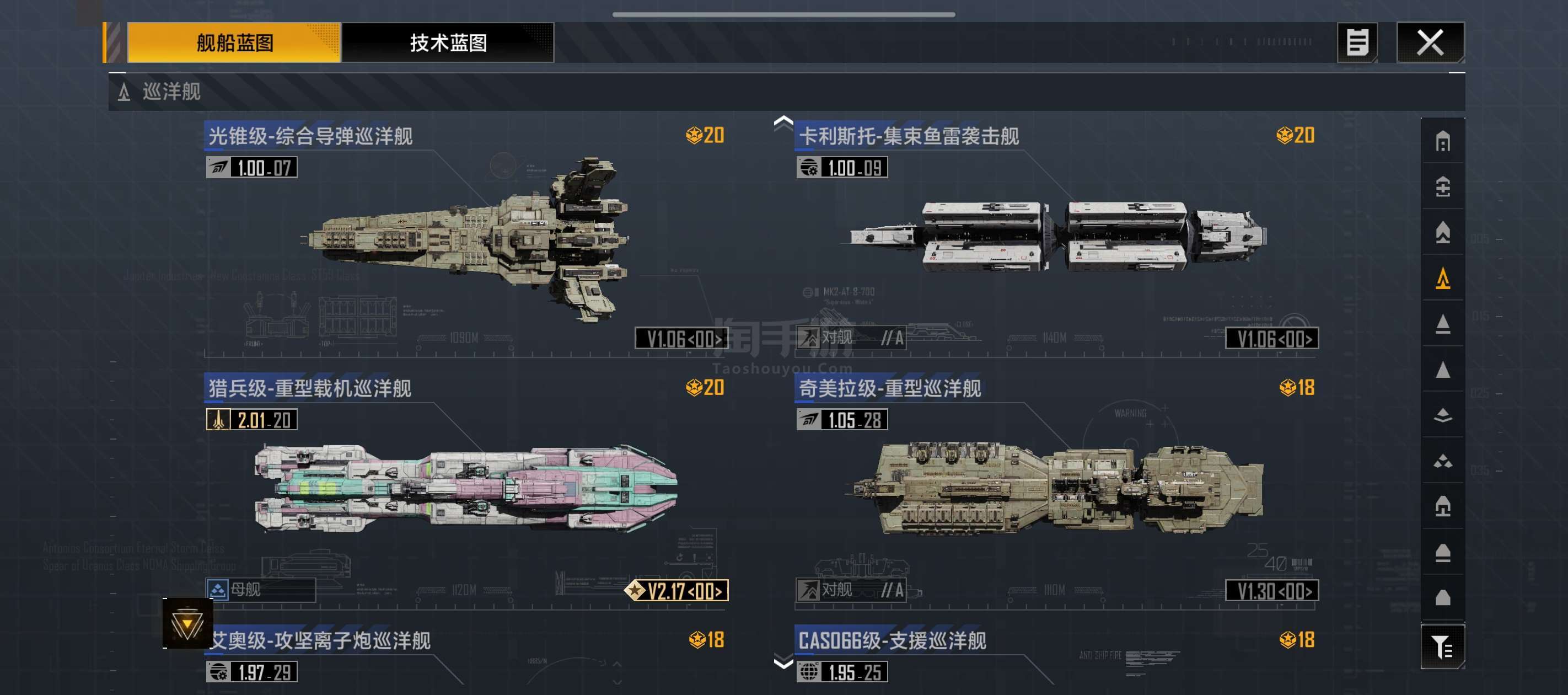The width and height of the screenshot is (1568, 695).
Task: Select the second sidebar icon with plus symbol
Action: (x=1443, y=187)
